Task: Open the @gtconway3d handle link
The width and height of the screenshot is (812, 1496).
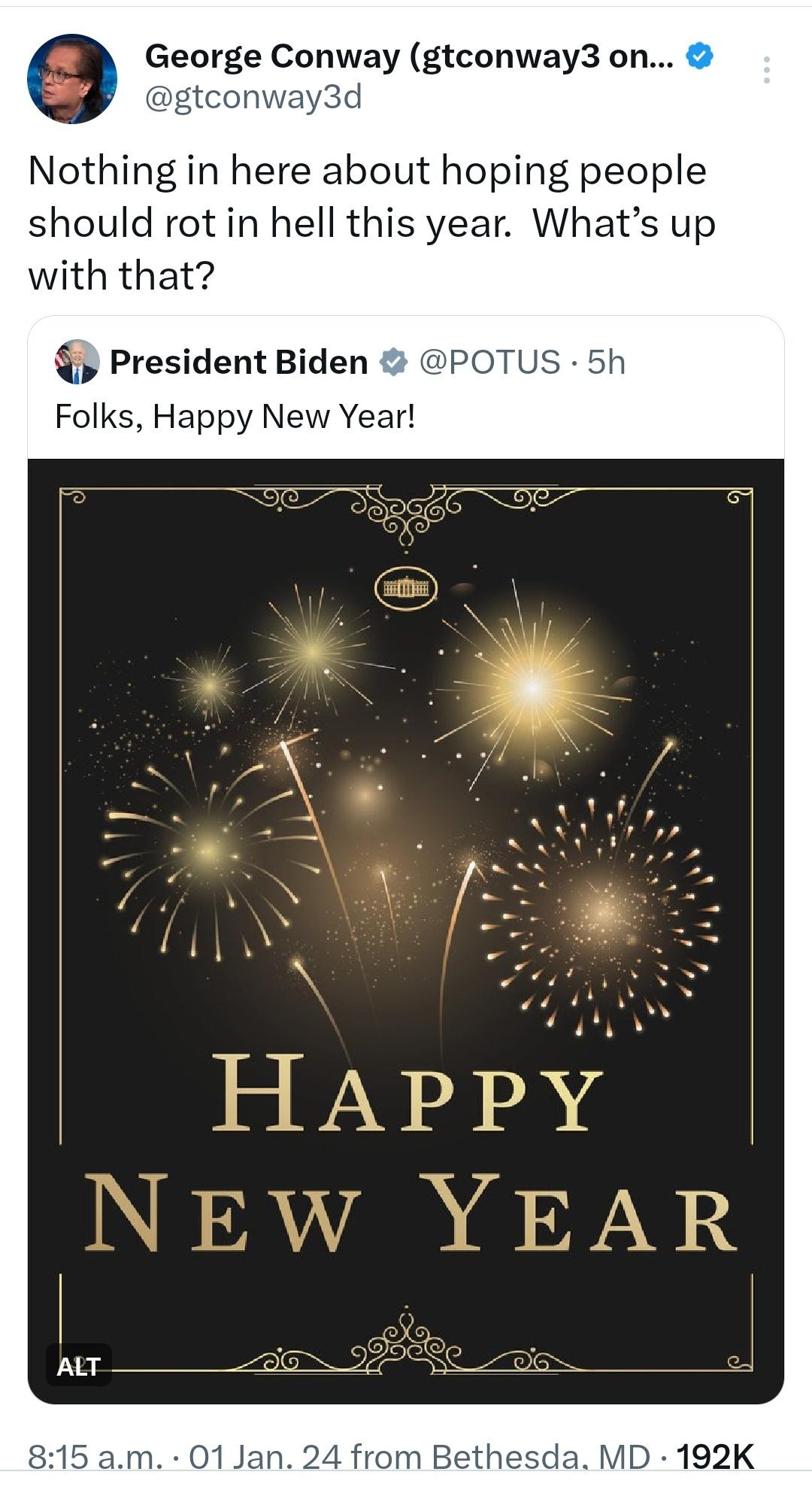Action: click(253, 97)
